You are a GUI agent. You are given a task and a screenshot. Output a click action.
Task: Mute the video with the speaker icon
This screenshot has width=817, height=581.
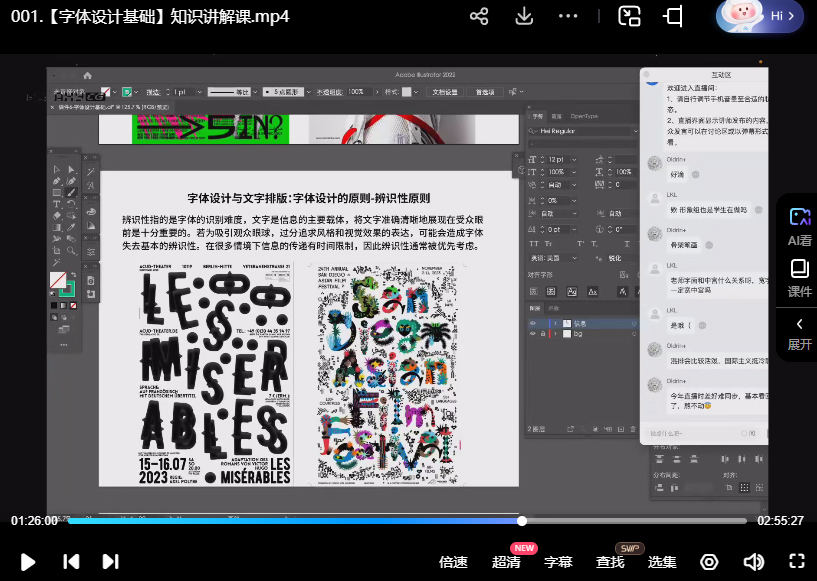[x=753, y=562]
